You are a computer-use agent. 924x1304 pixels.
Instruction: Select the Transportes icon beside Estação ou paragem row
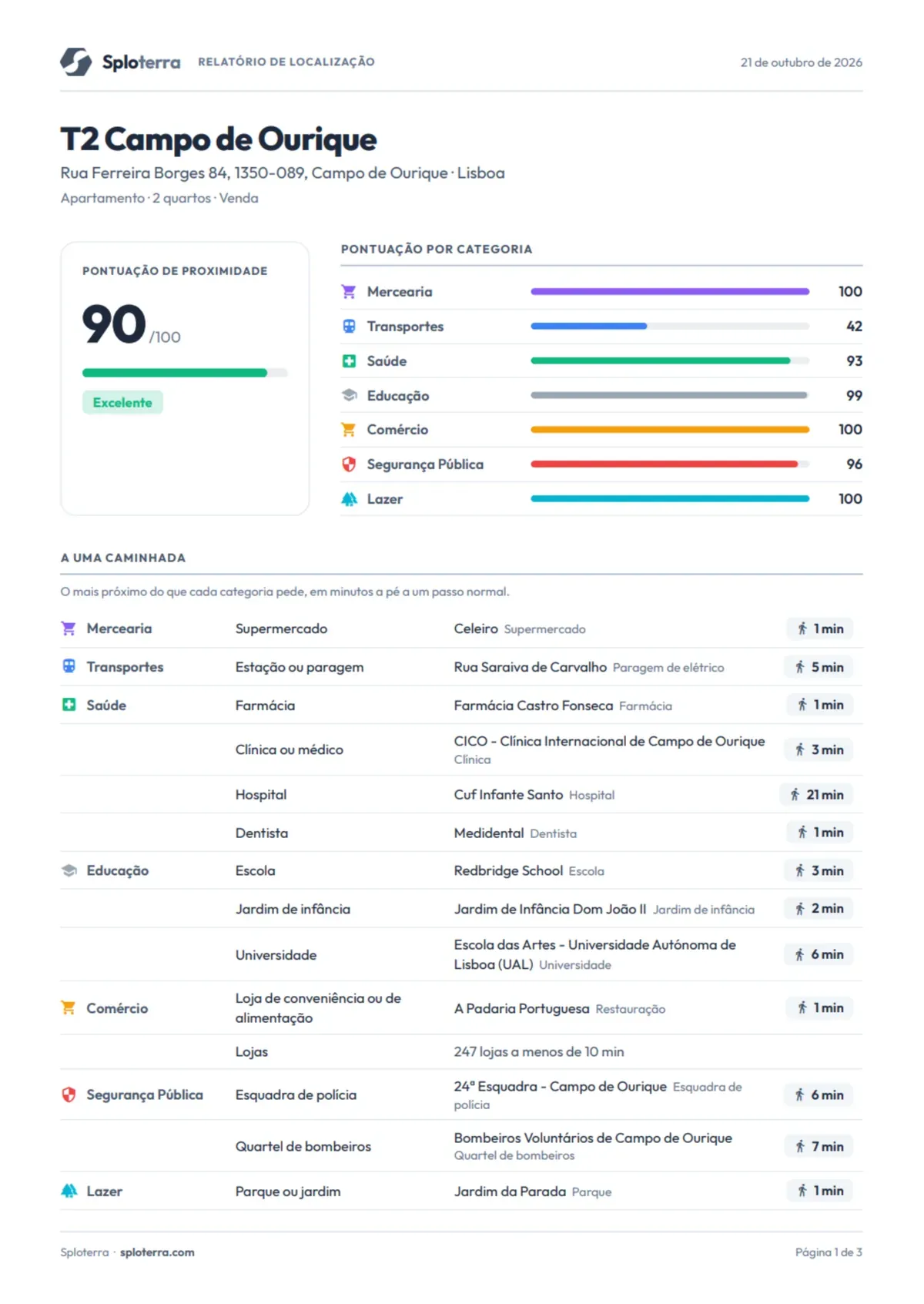69,666
